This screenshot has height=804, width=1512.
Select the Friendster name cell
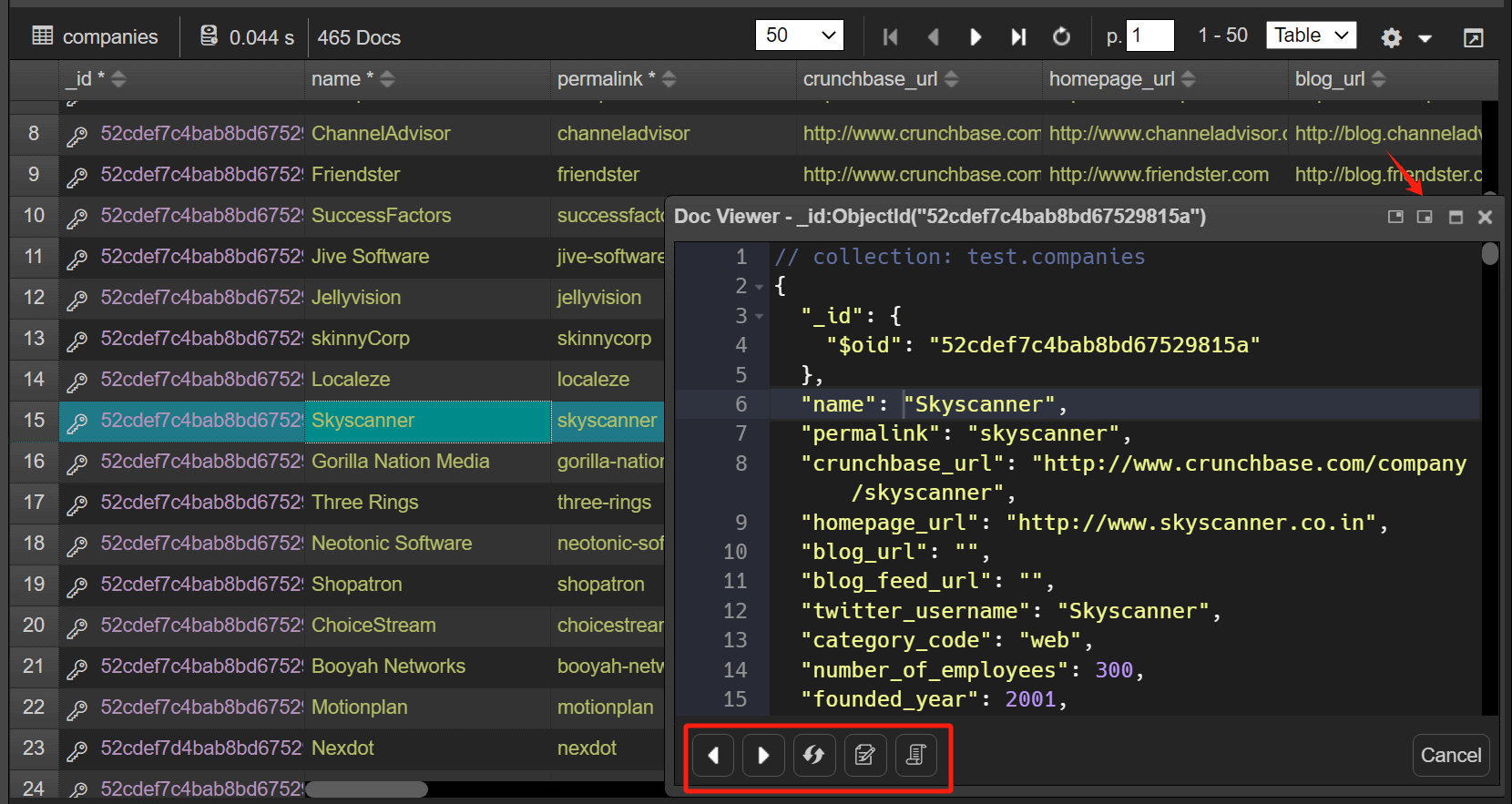click(428, 175)
